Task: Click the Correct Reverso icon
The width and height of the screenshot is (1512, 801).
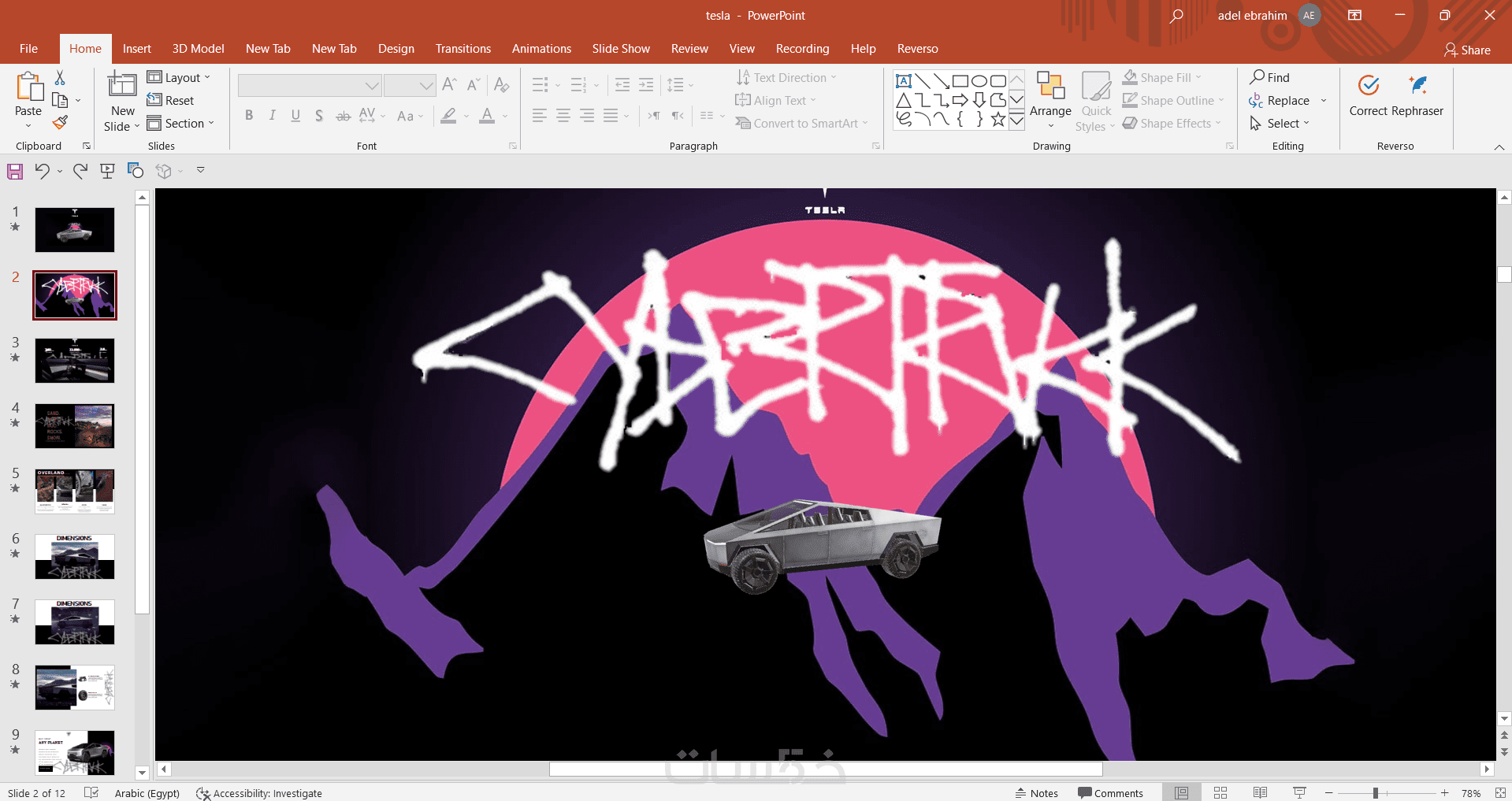Action: (1369, 85)
